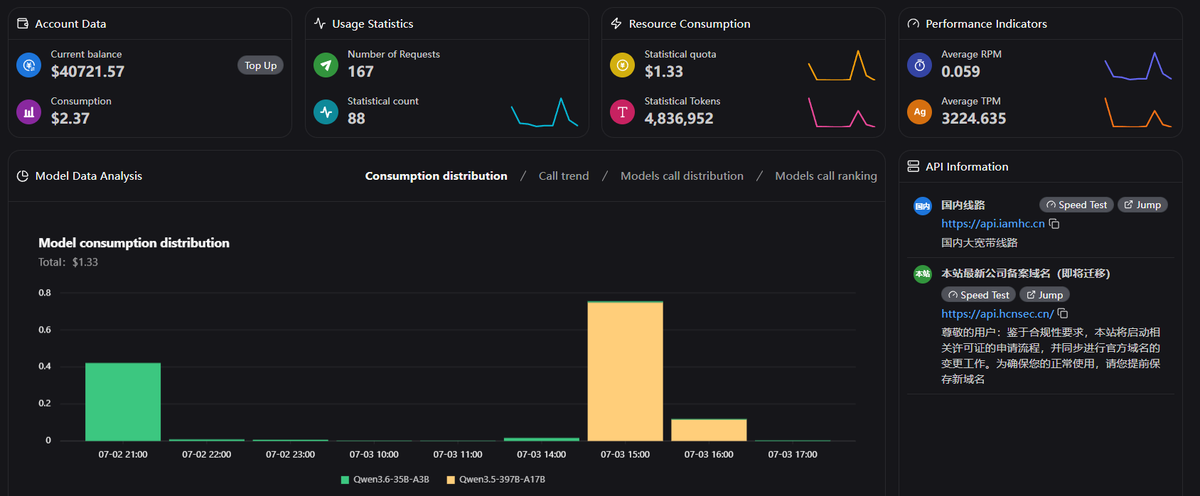
Task: Click the tall bar at 07-03 15:00
Action: (x=625, y=371)
